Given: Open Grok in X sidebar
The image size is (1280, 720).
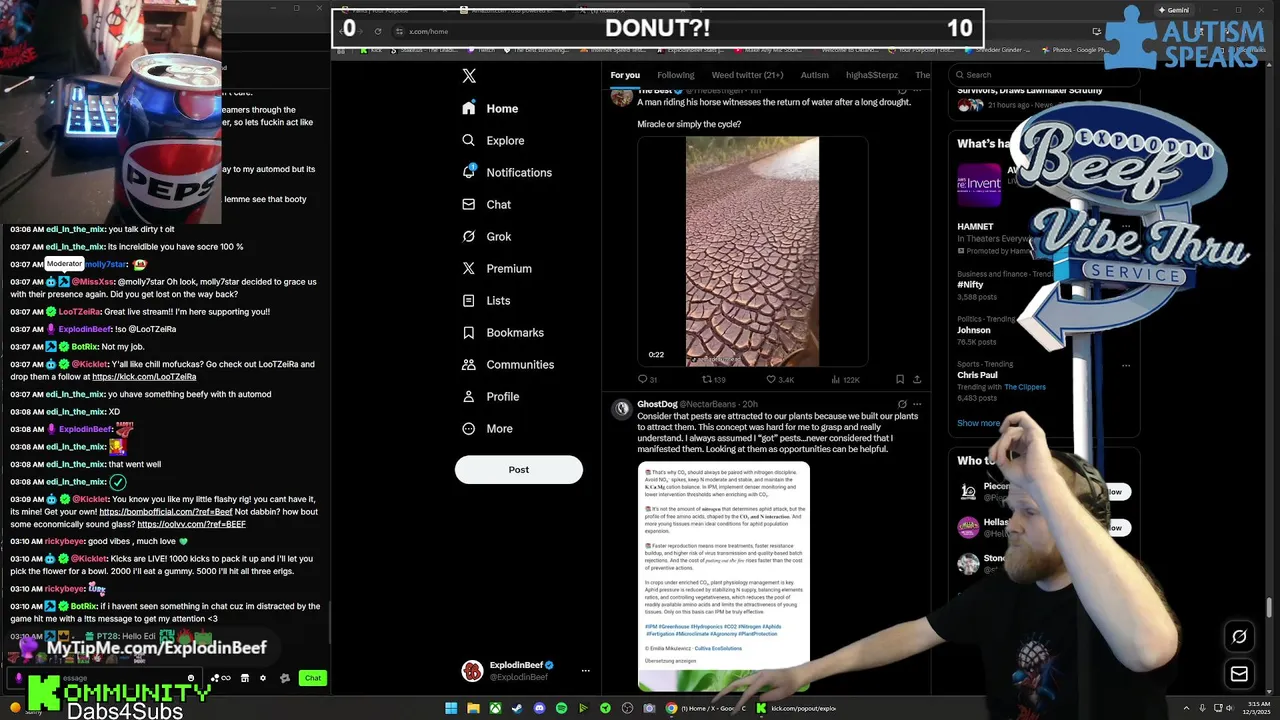Looking at the screenshot, I should pyautogui.click(x=486, y=236).
